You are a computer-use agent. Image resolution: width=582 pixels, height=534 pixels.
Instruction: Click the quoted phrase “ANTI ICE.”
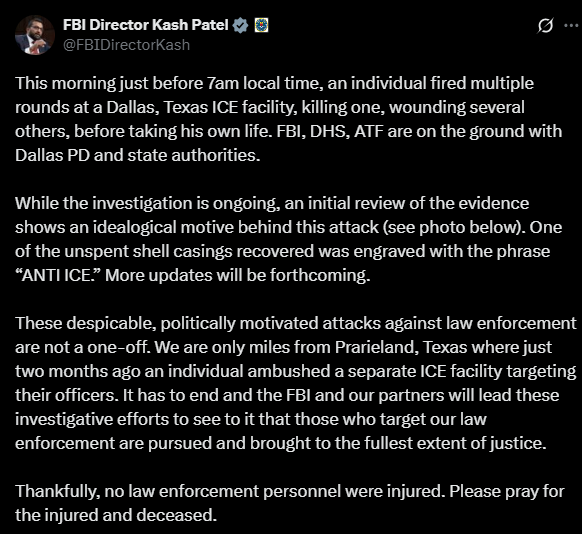58,275
